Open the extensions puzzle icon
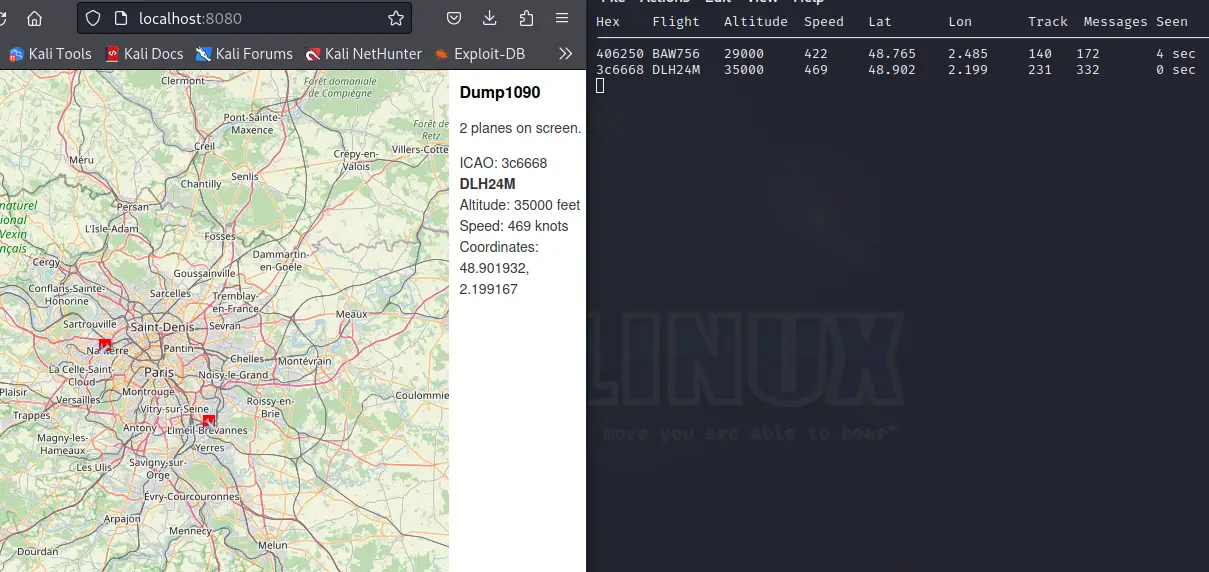This screenshot has width=1209, height=572. (x=526, y=18)
